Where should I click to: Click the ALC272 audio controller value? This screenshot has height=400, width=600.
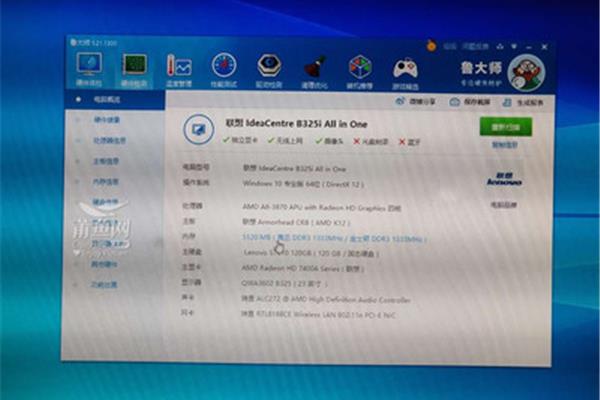click(326, 300)
